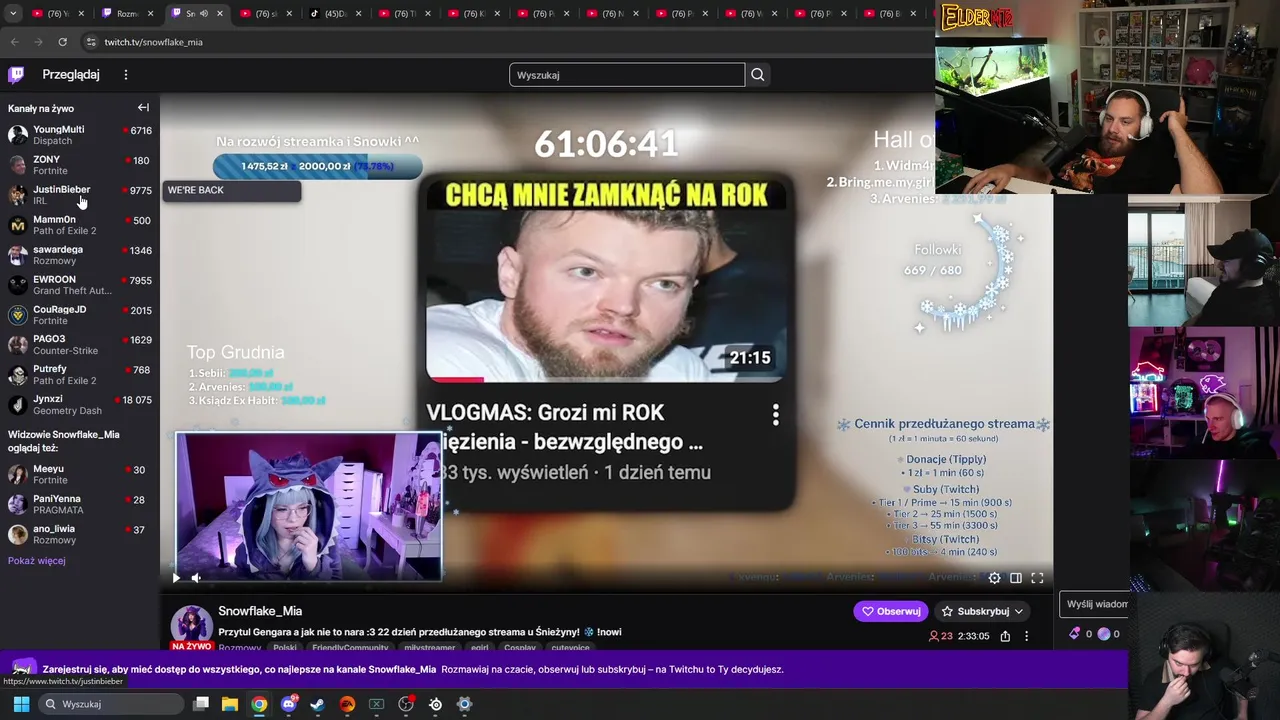Open the three-dot menu next to Przeglądaj

pyautogui.click(x=126, y=75)
